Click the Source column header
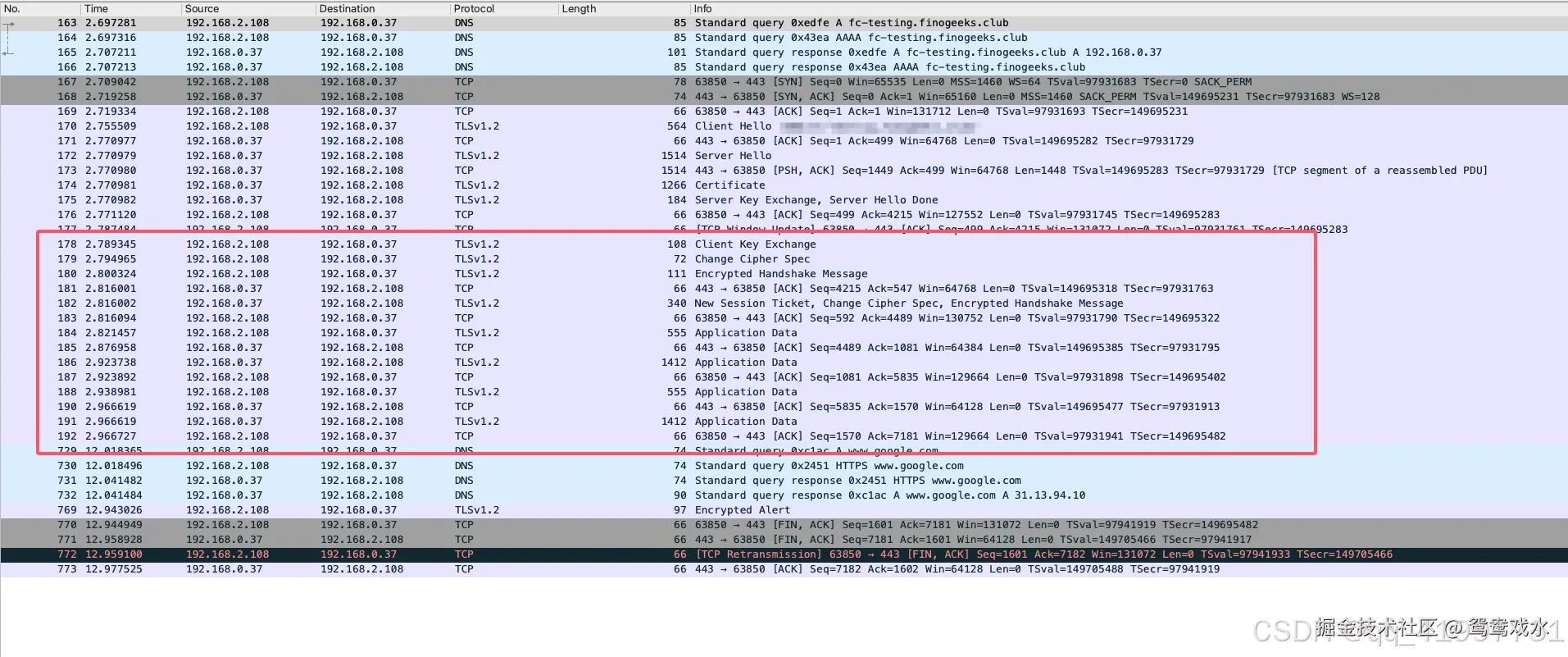 [248, 8]
